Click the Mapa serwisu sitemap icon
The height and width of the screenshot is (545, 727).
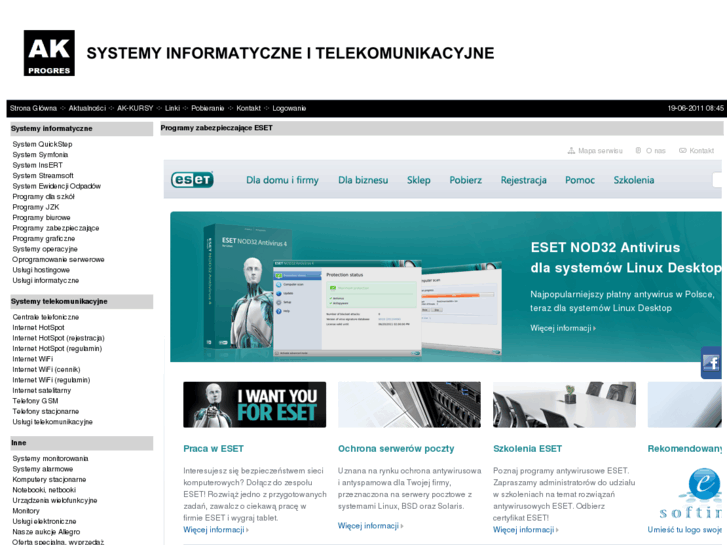click(x=571, y=151)
